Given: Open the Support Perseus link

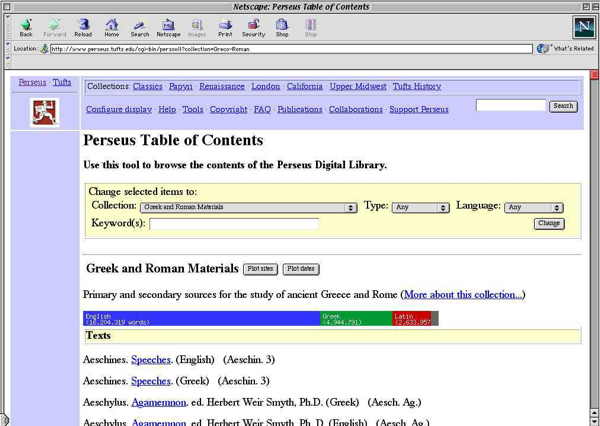Looking at the screenshot, I should [419, 109].
